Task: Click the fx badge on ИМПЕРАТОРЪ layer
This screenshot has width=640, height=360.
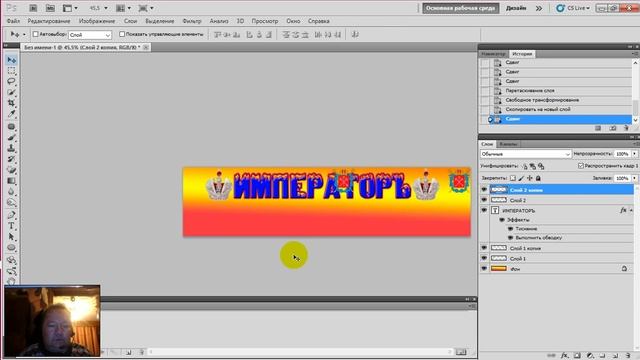Action: 623,210
